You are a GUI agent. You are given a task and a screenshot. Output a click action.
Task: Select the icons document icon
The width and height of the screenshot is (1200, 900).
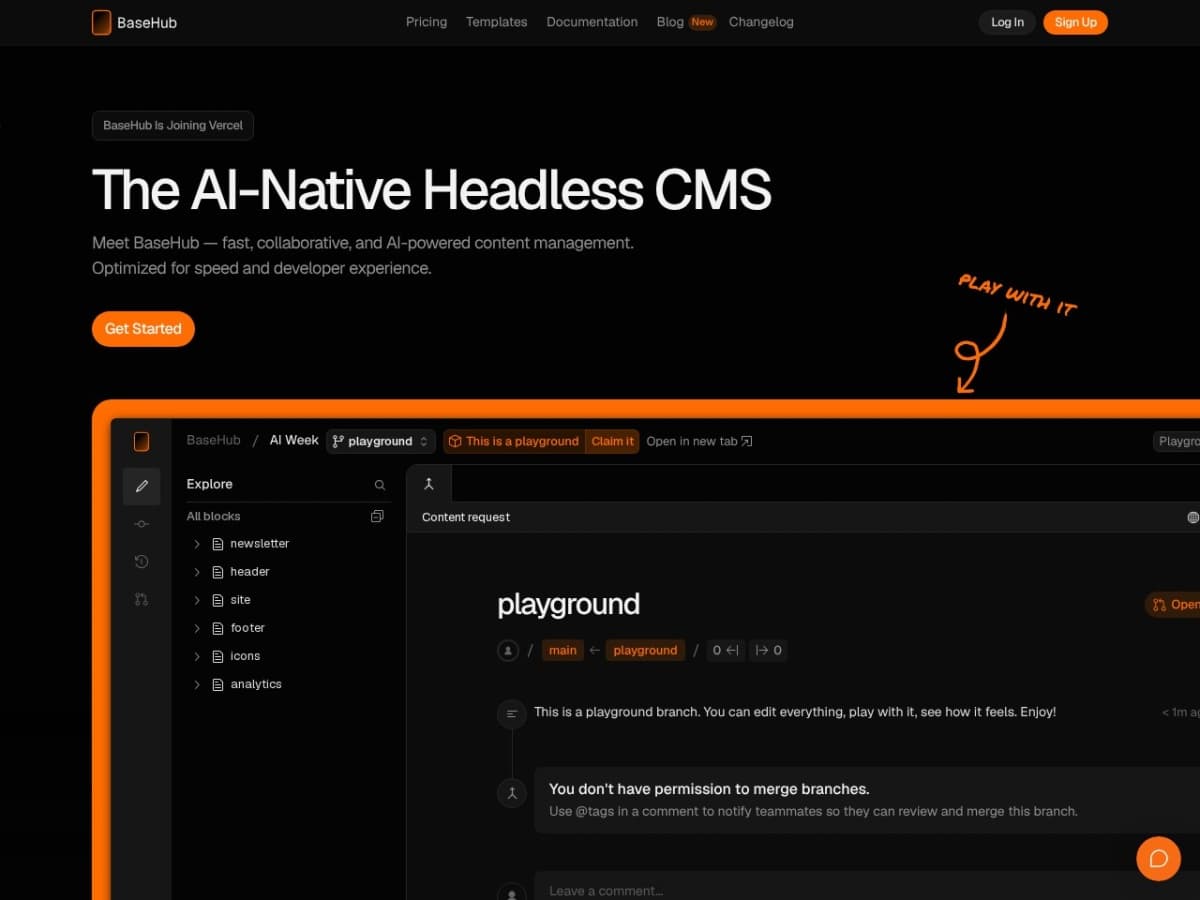pos(217,656)
